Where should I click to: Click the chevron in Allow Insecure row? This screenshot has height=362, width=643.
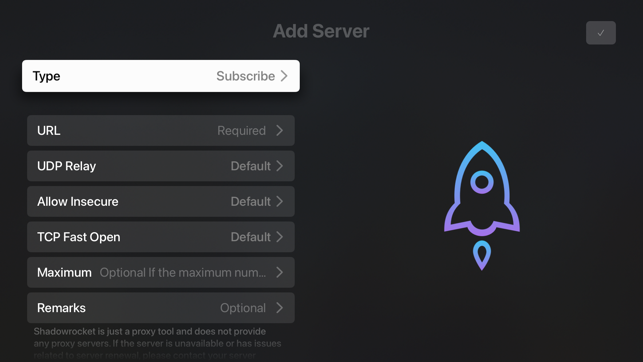[280, 201]
